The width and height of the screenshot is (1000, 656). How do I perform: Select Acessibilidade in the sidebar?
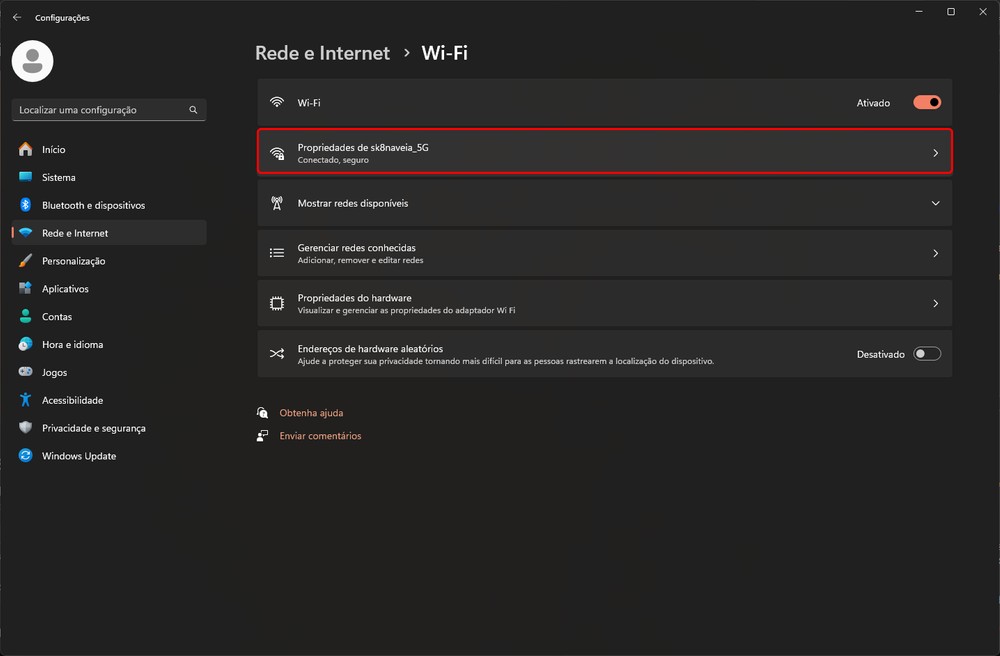coord(72,400)
